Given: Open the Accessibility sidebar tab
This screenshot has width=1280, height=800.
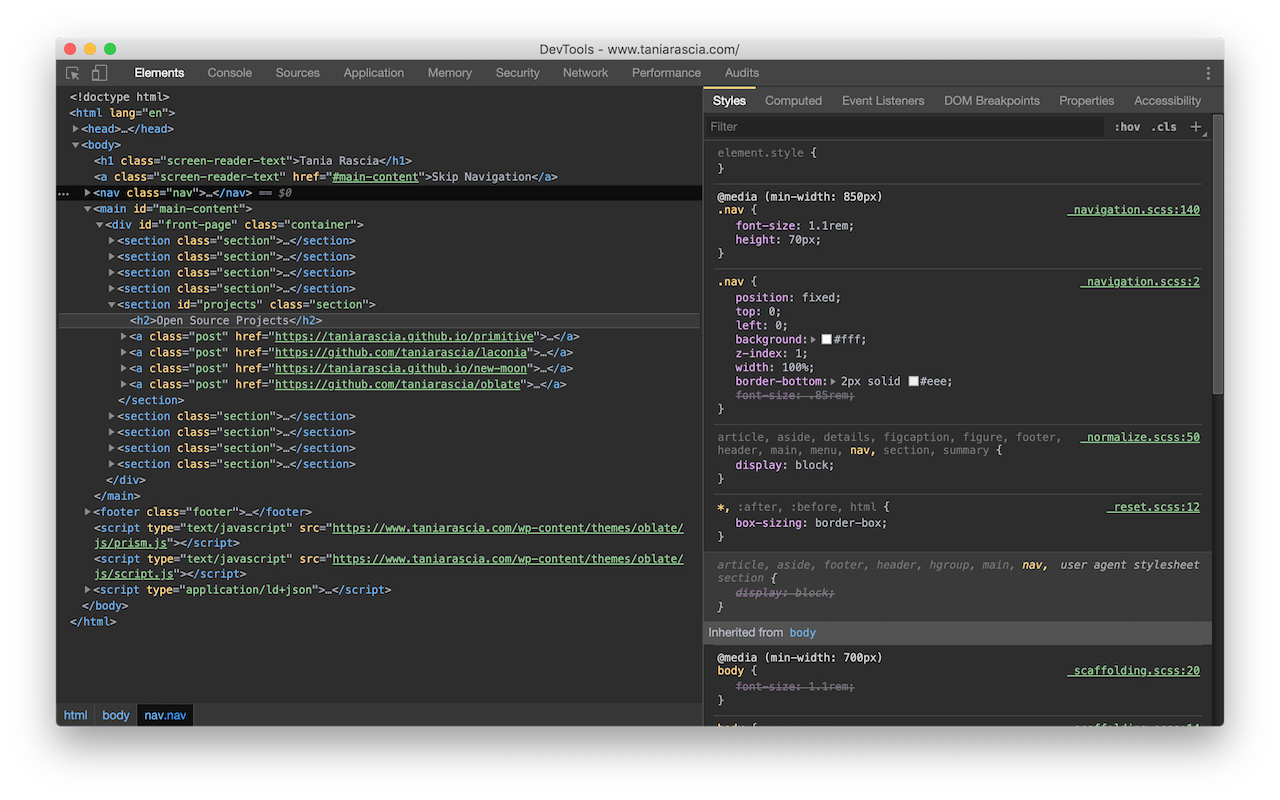Looking at the screenshot, I should coord(1167,101).
